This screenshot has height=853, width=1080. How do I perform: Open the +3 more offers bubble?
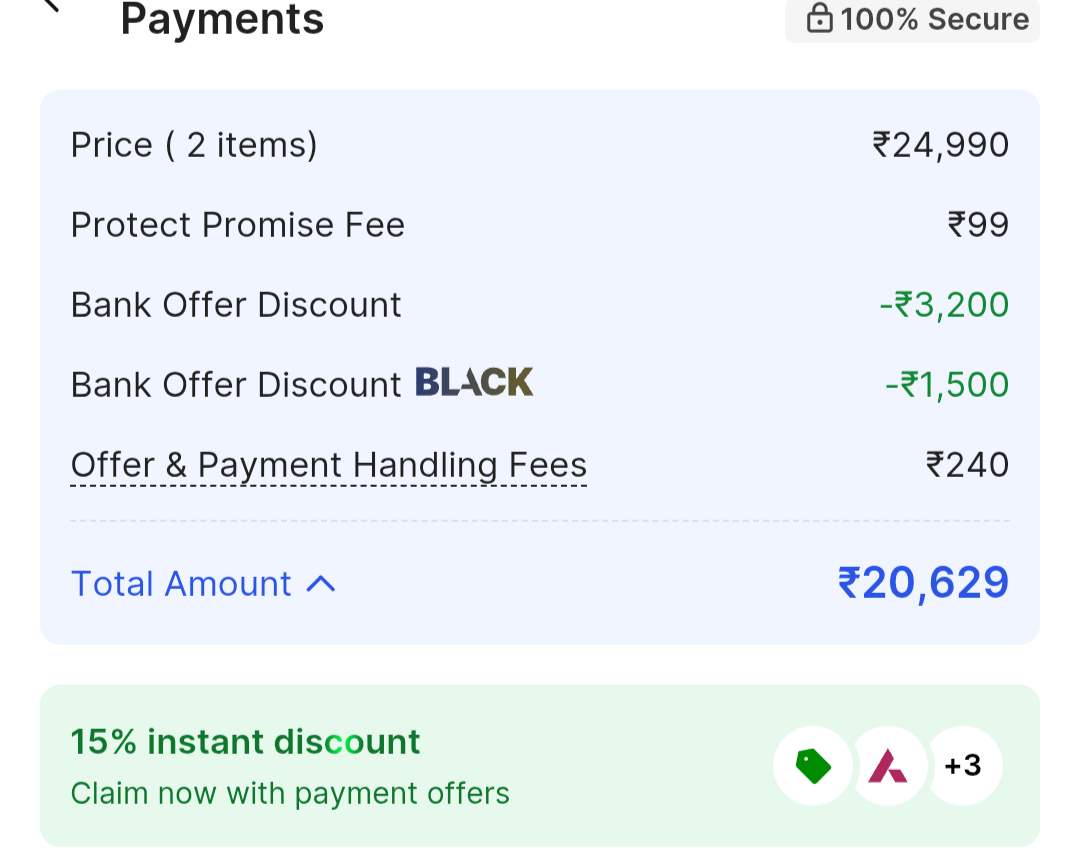[x=963, y=766]
